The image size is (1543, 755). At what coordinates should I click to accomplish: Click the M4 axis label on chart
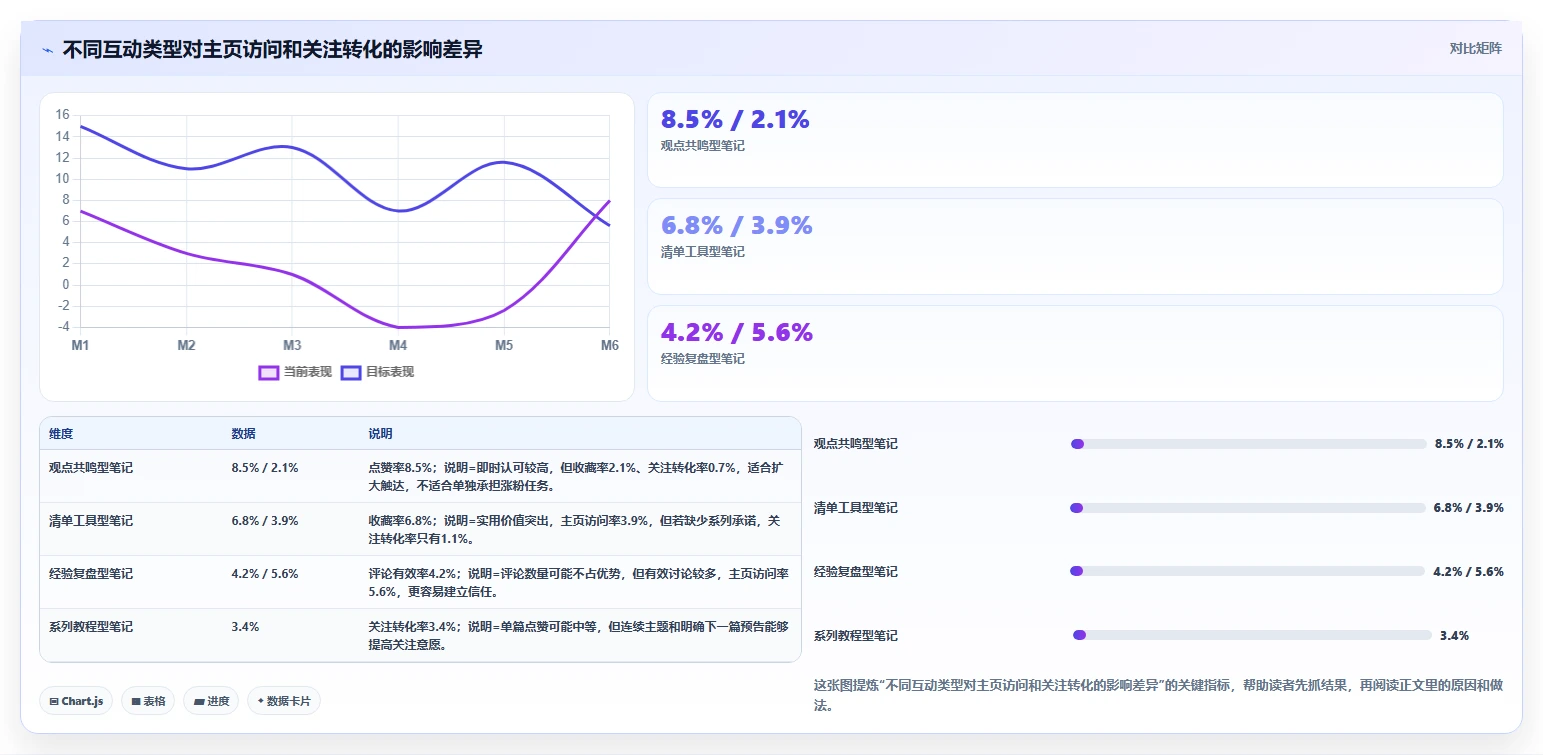click(398, 345)
